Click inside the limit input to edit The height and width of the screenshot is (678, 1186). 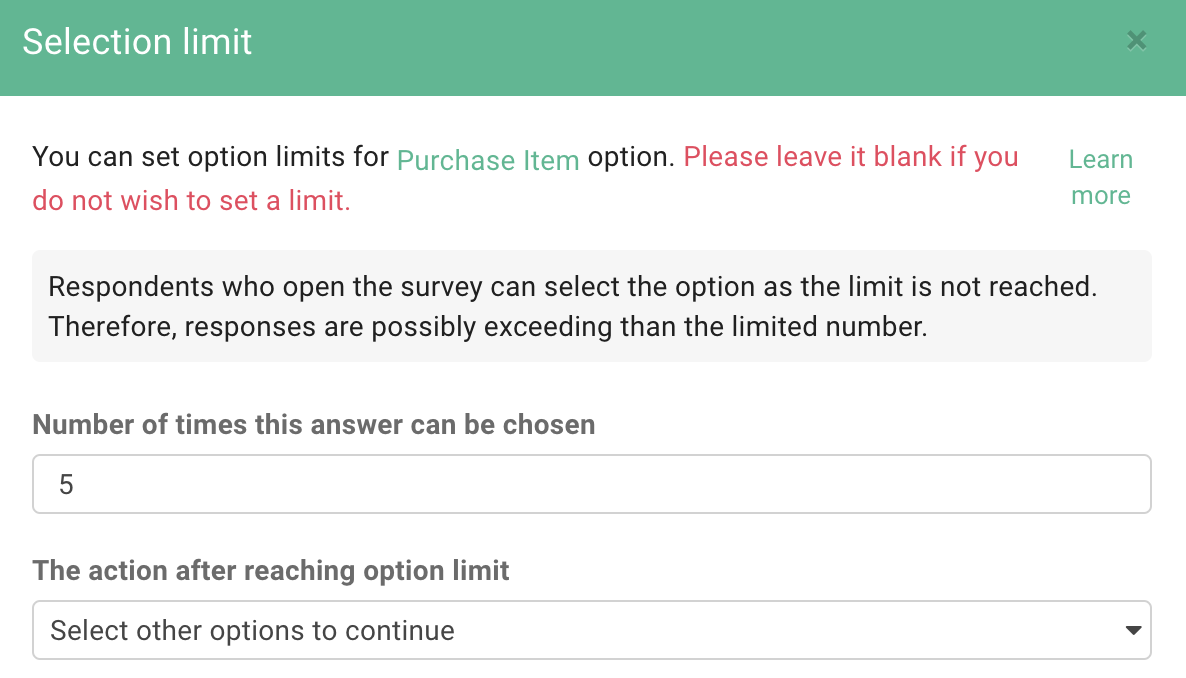coord(400,483)
